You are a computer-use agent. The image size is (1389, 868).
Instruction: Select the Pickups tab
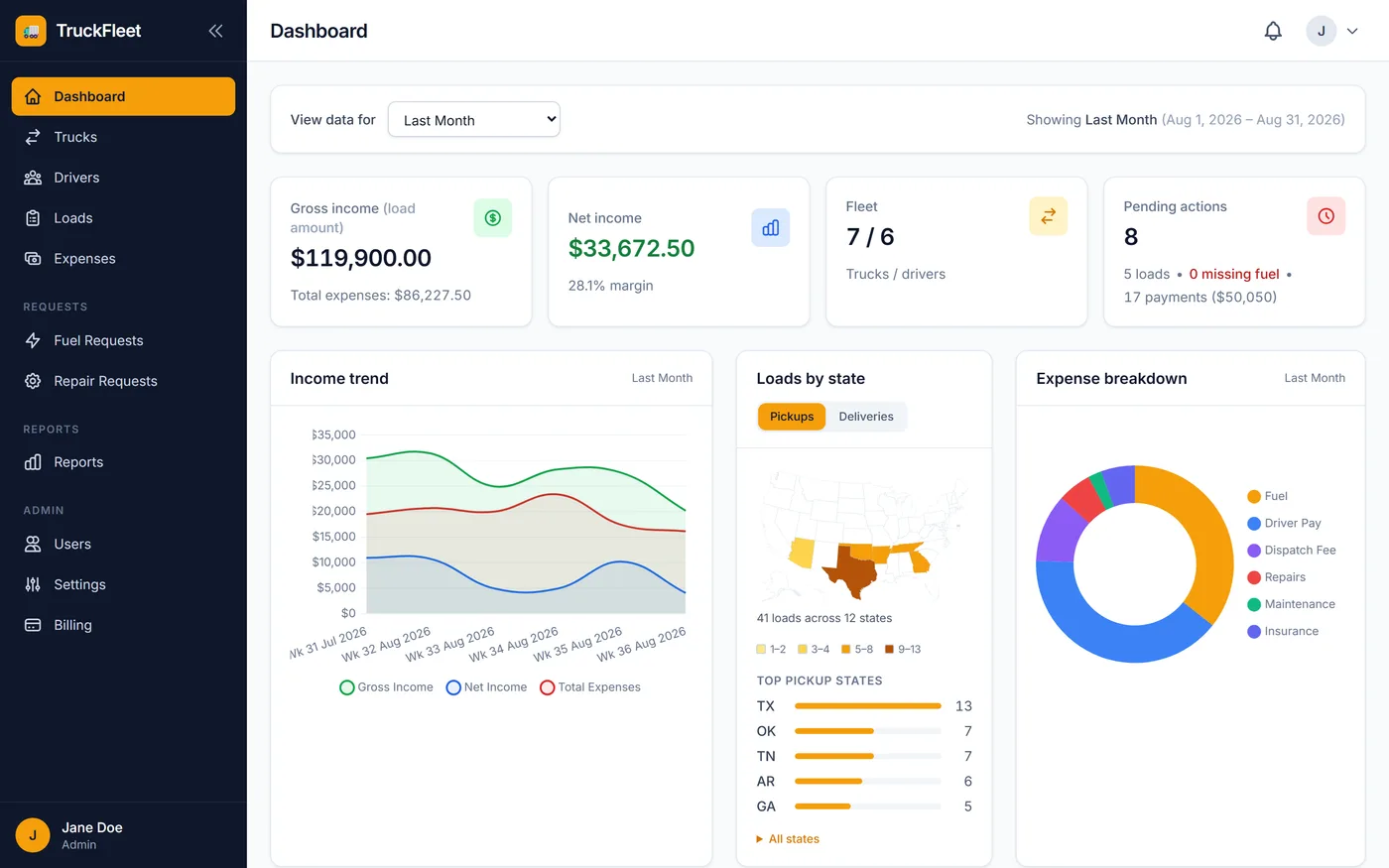(x=792, y=417)
